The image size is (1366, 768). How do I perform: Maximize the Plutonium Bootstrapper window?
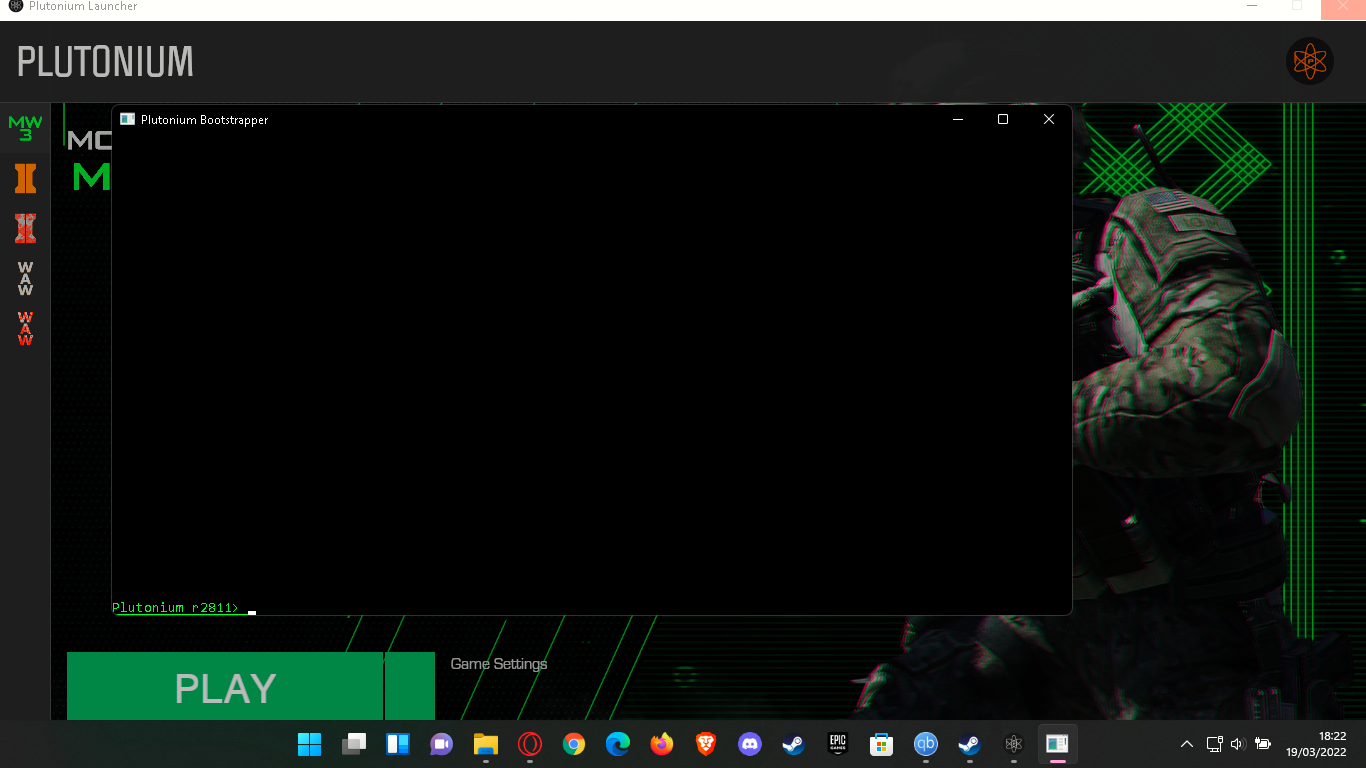tap(1003, 119)
